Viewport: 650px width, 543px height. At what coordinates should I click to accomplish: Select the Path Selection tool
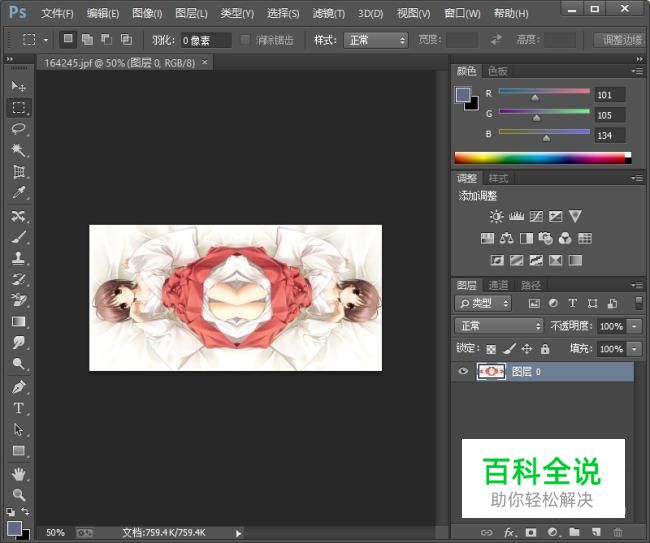pyautogui.click(x=18, y=429)
